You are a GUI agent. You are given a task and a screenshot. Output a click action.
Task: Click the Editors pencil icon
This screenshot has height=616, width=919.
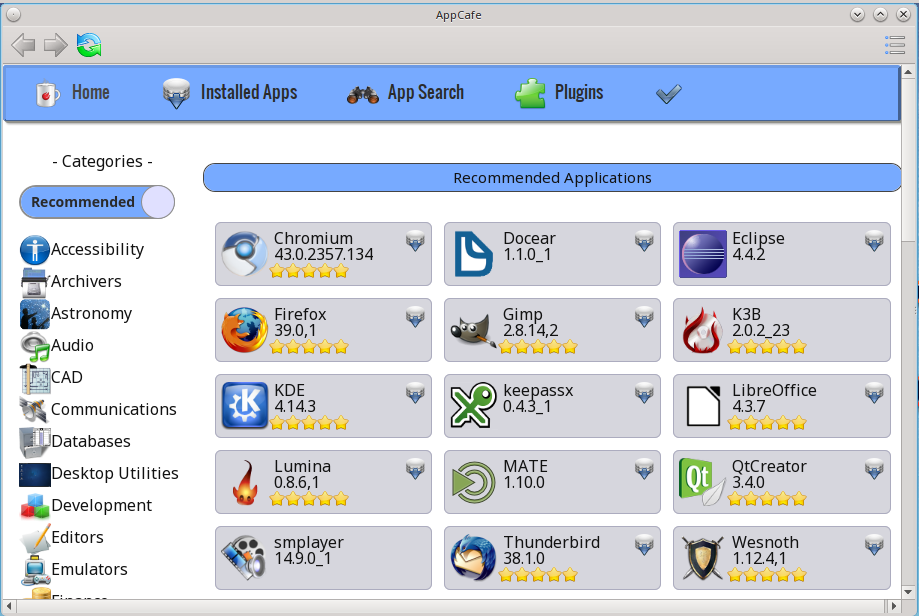point(35,538)
